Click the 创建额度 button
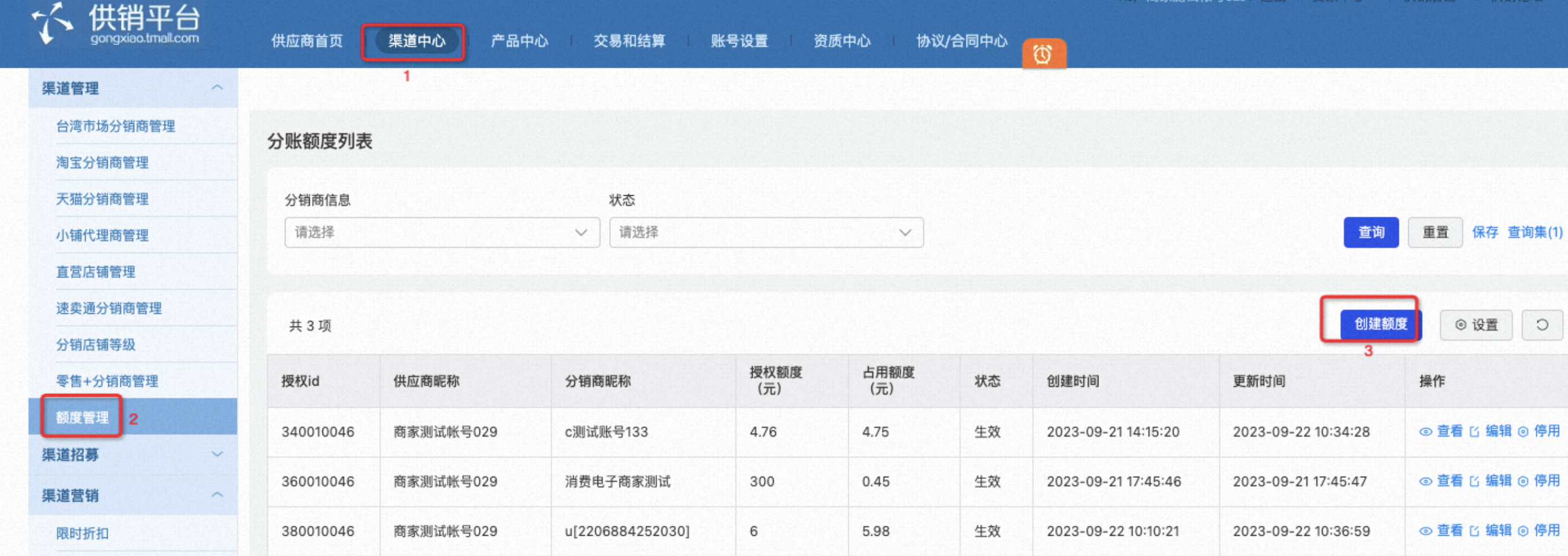This screenshot has width=1568, height=556. [1380, 324]
